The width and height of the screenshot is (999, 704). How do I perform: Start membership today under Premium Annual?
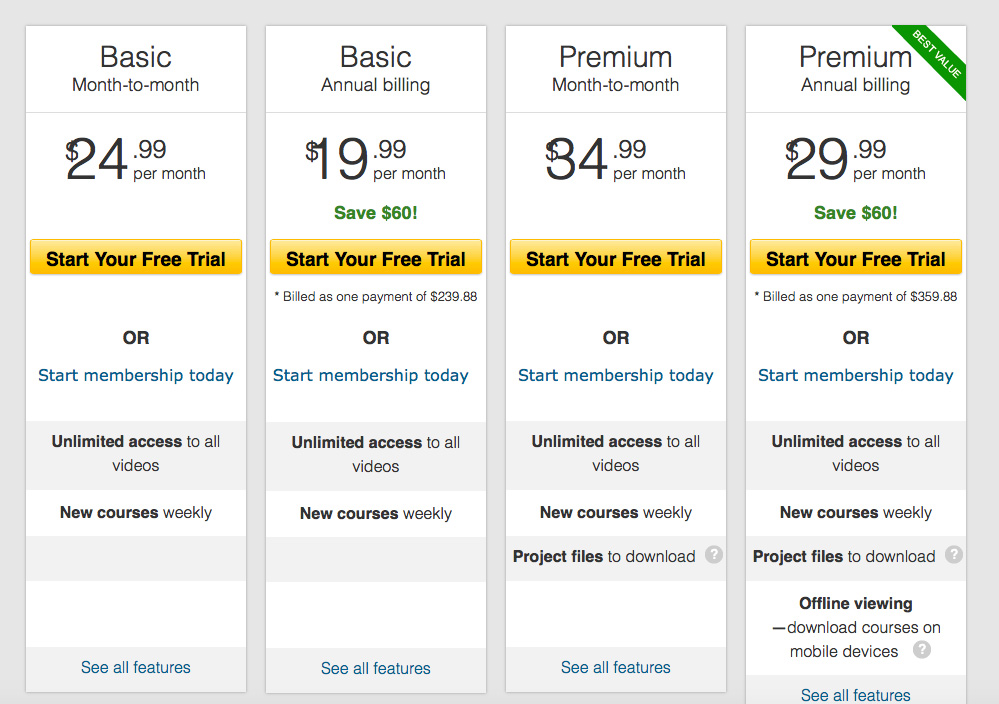coord(856,375)
